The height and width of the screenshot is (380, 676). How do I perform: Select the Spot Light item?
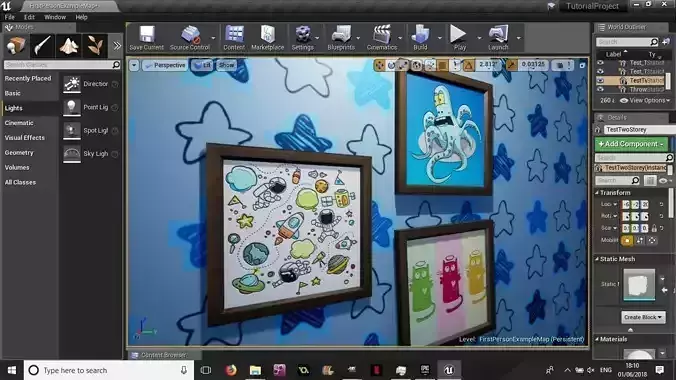coord(91,131)
